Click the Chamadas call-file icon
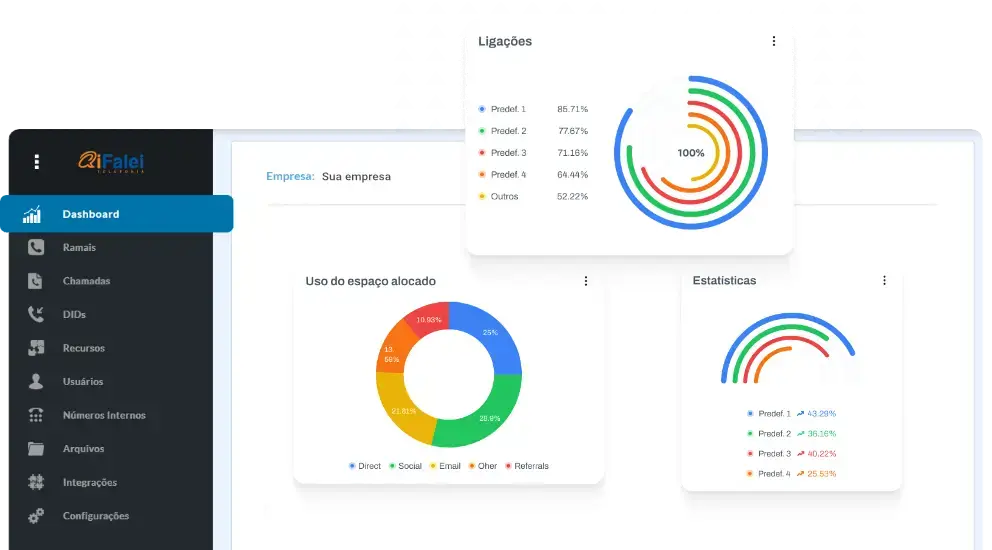 click(x=35, y=281)
